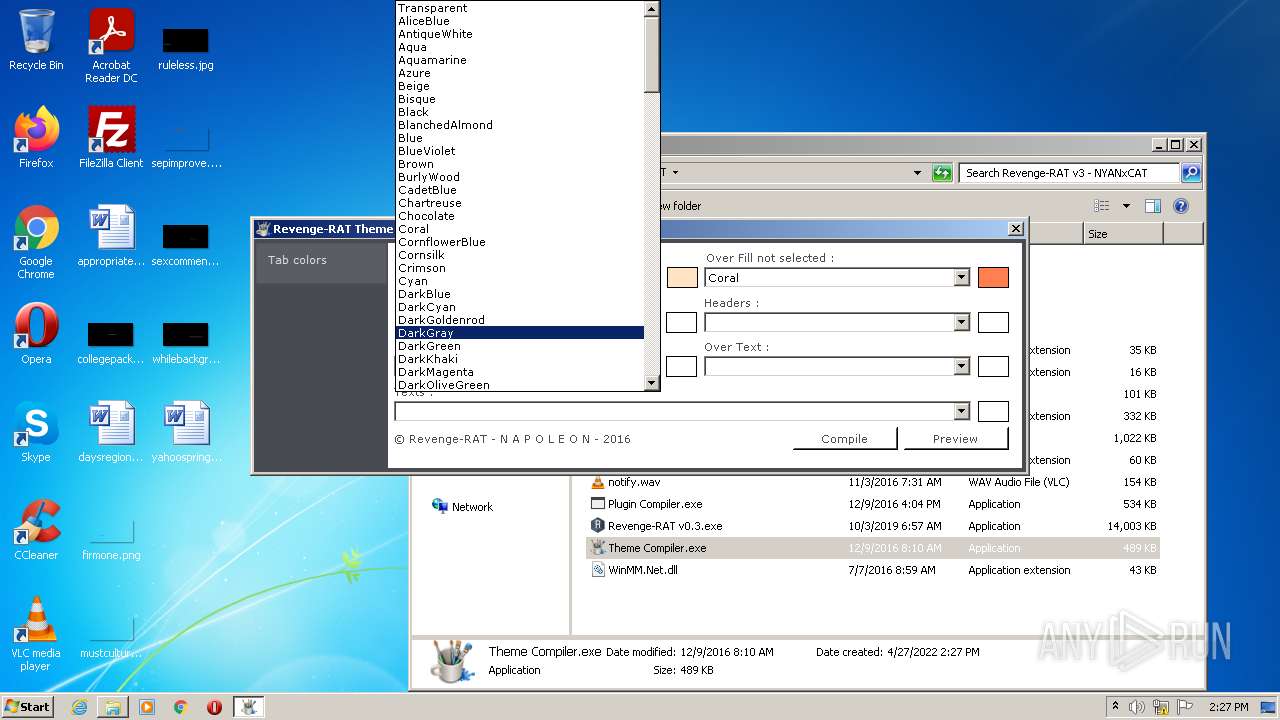Choose AliceBlue from the color list
The image size is (1280, 720).
tap(520, 21)
